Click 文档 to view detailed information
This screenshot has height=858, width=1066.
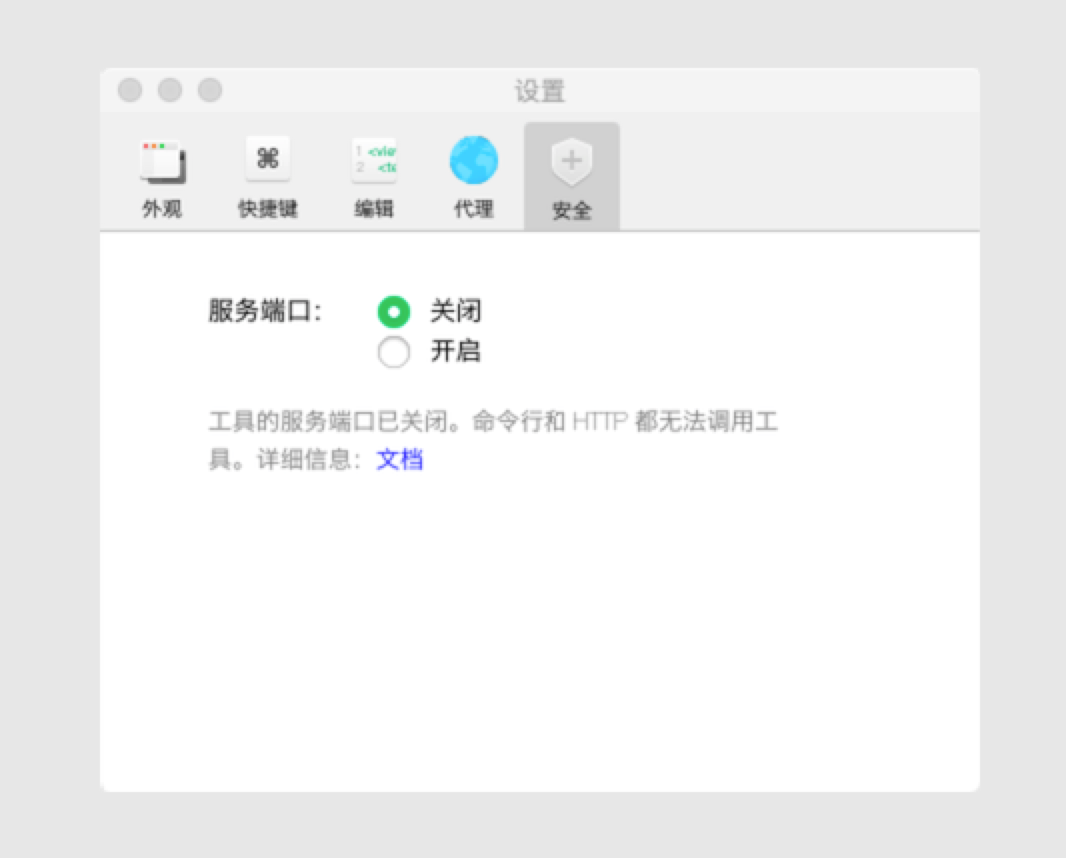tap(399, 459)
